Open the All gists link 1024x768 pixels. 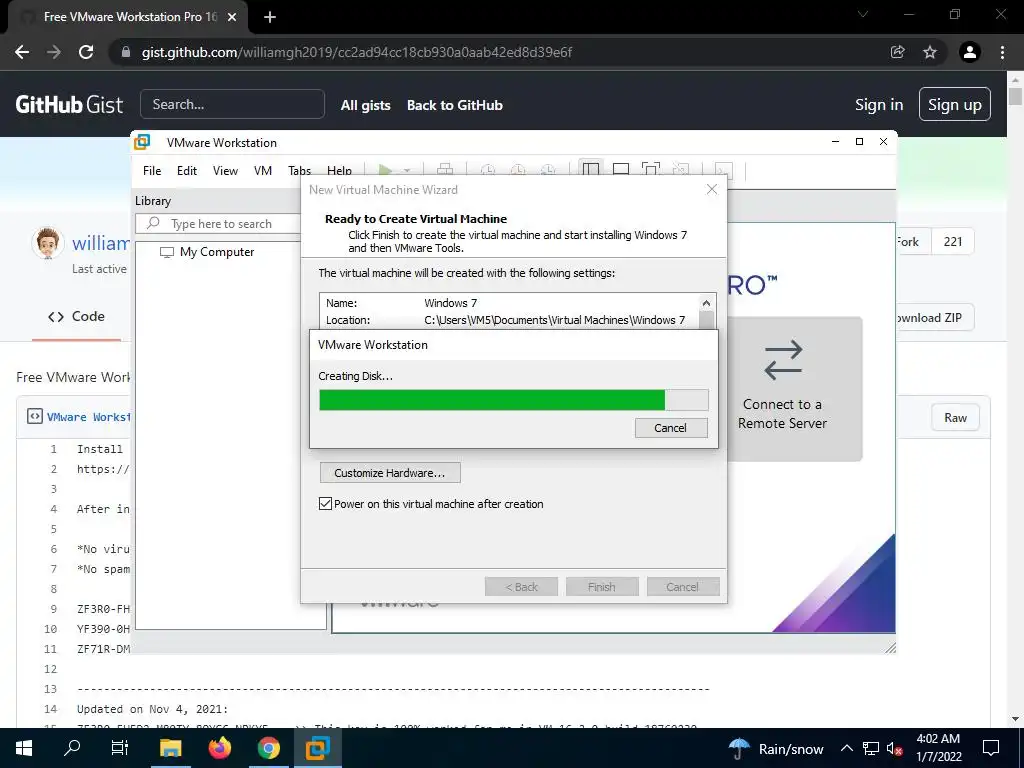point(366,105)
